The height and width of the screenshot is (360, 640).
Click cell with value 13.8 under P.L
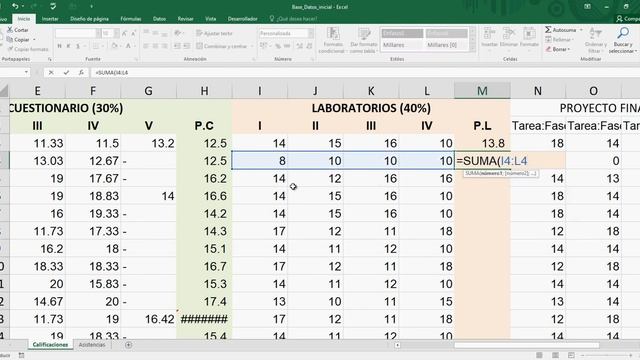point(482,143)
